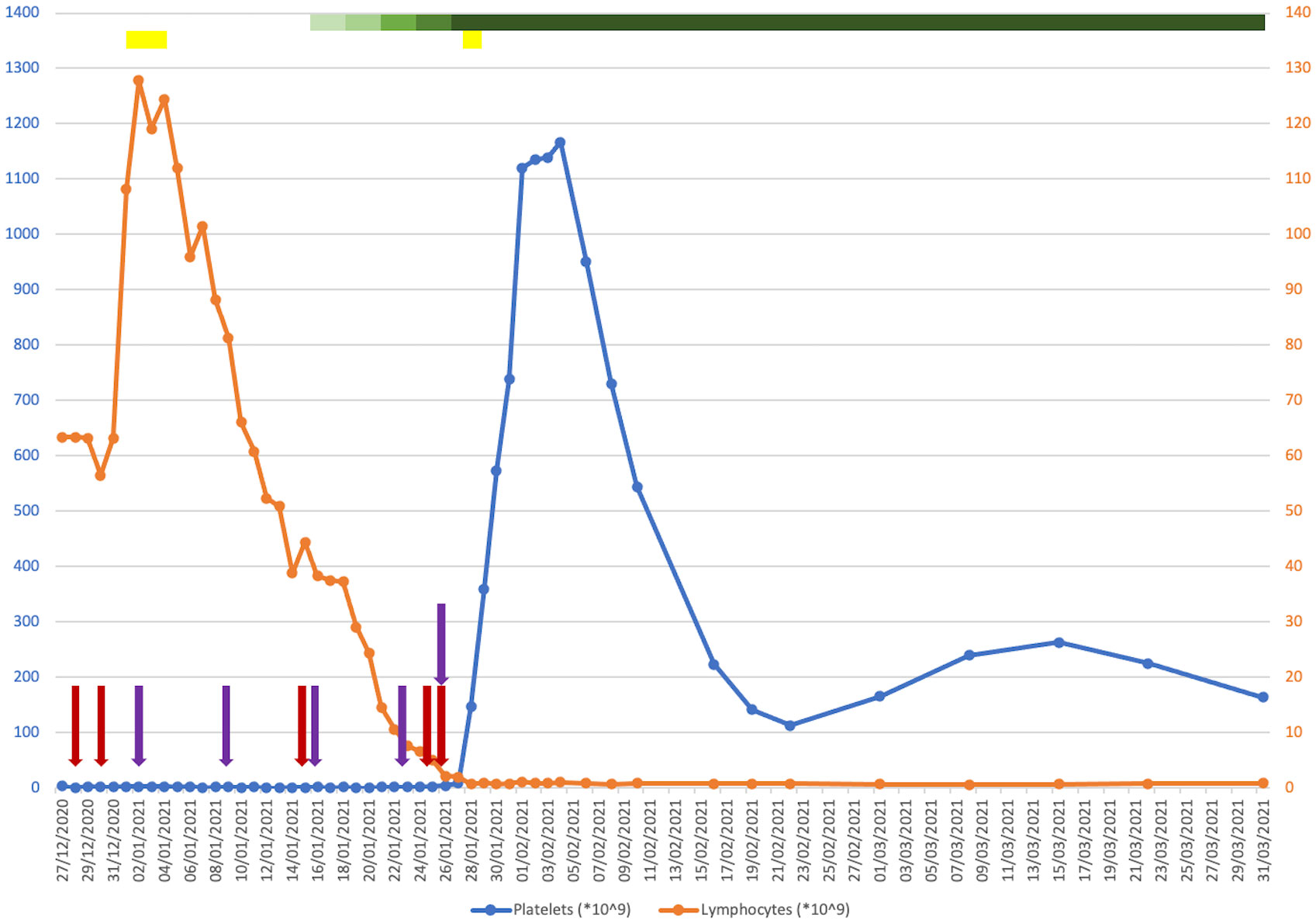This screenshot has width=1316, height=924.
Task: Click the platelet peak point near 04/02/2021
Action: 560,143
